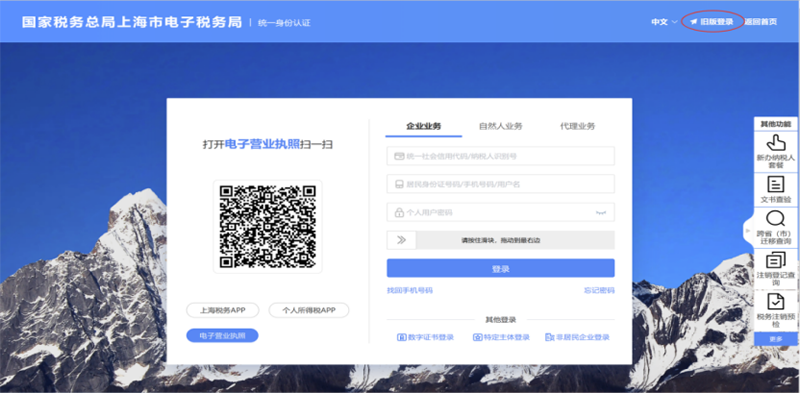Open the 税务注销预检 checkmark icon
Viewport: 800px width, 393px height.
coord(776,302)
